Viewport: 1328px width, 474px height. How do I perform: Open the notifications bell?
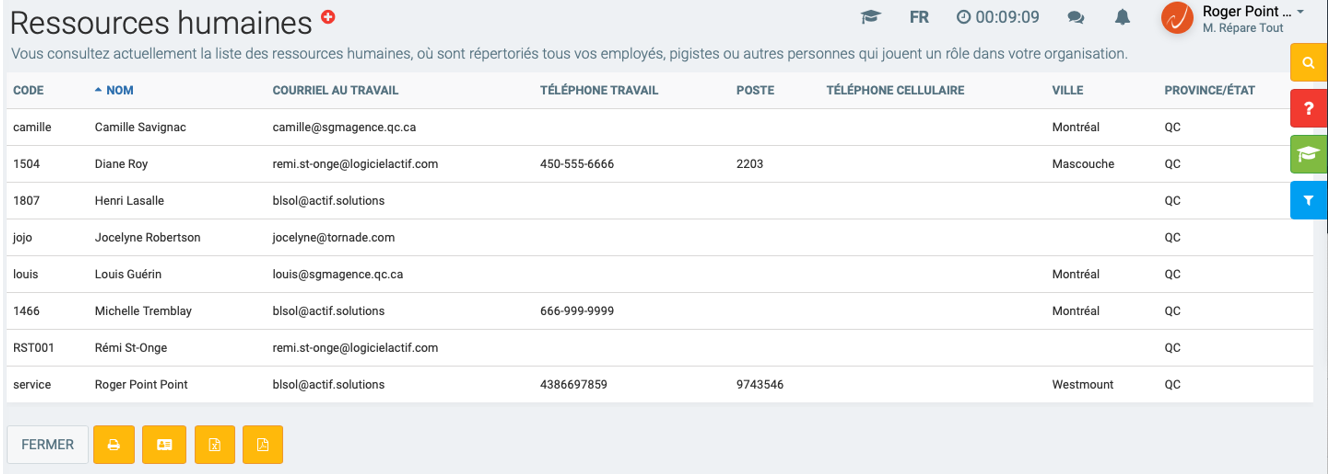1123,17
